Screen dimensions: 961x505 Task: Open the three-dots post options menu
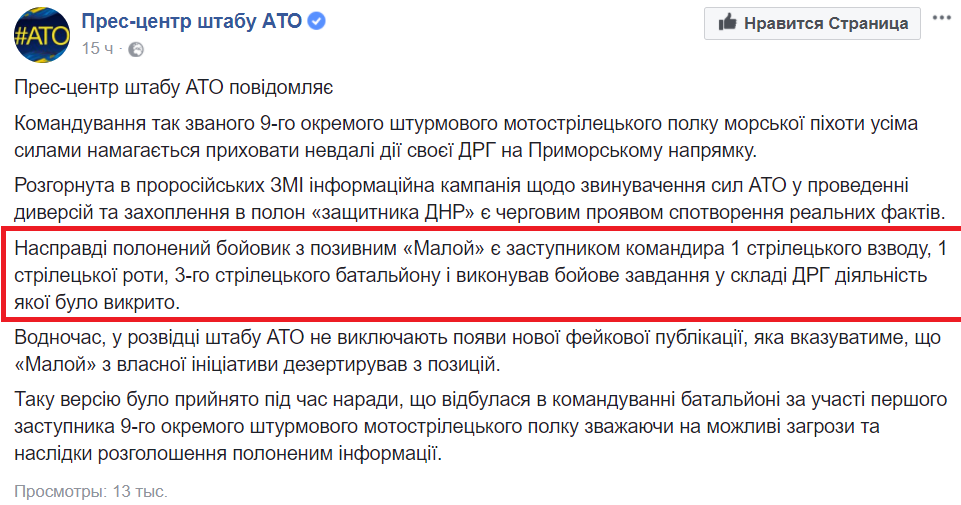tap(941, 18)
